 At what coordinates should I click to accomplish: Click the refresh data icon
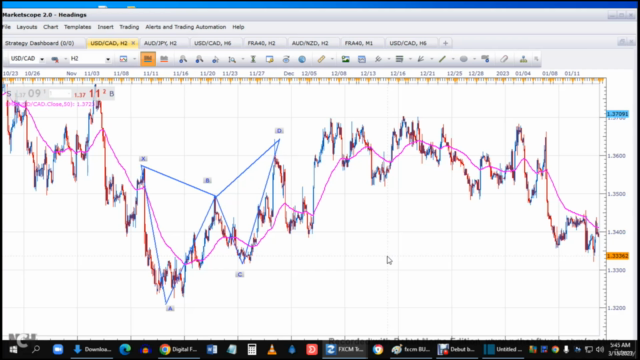286,59
